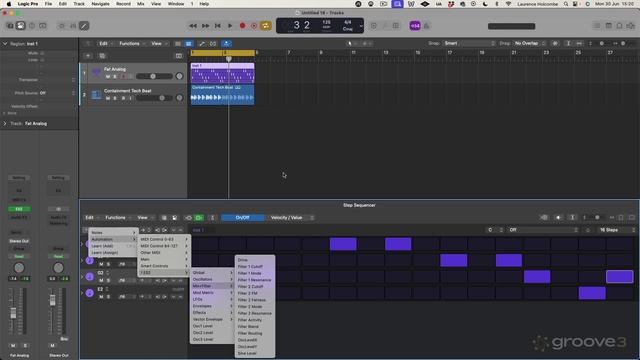Click the Fat Analog pan knob

point(179,76)
